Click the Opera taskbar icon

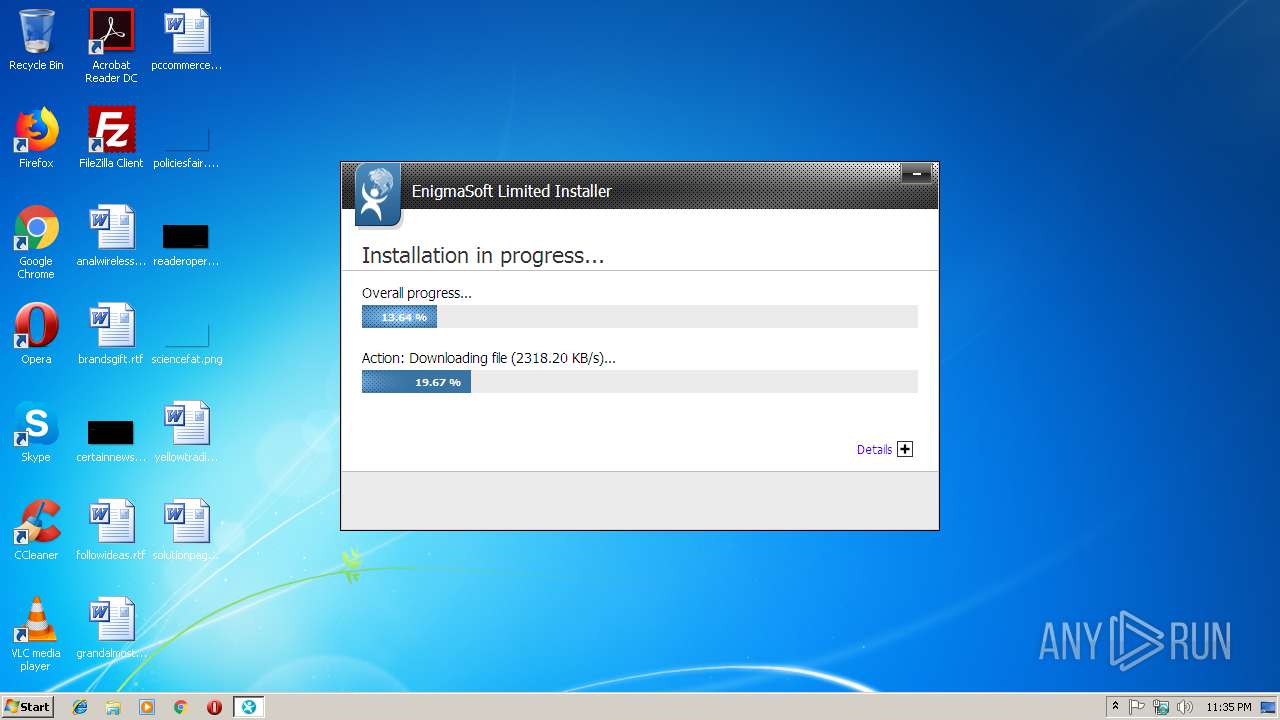(214, 707)
